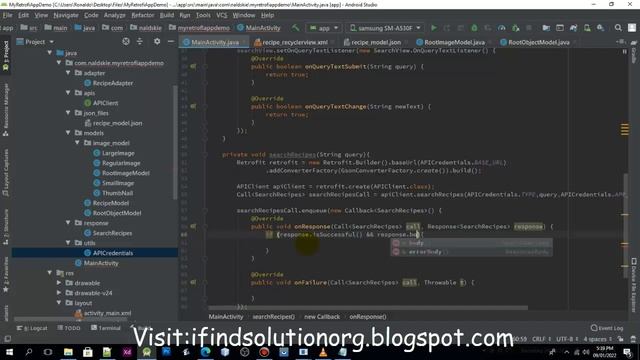Viewport: 640px width, 360px height.
Task: Open the File menu
Action: point(8,15)
